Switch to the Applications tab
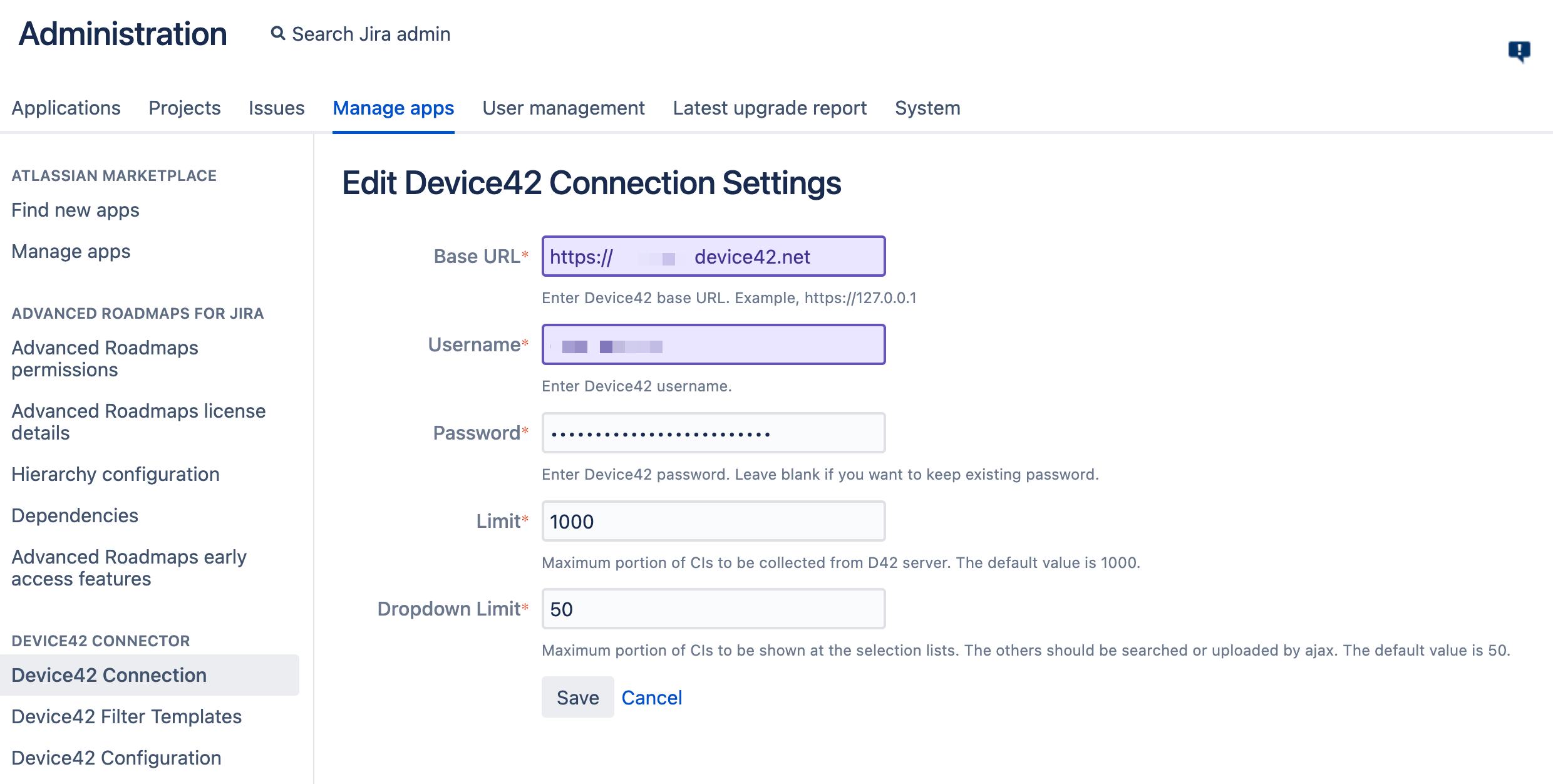Viewport: 1553px width, 784px height. pyautogui.click(x=66, y=108)
